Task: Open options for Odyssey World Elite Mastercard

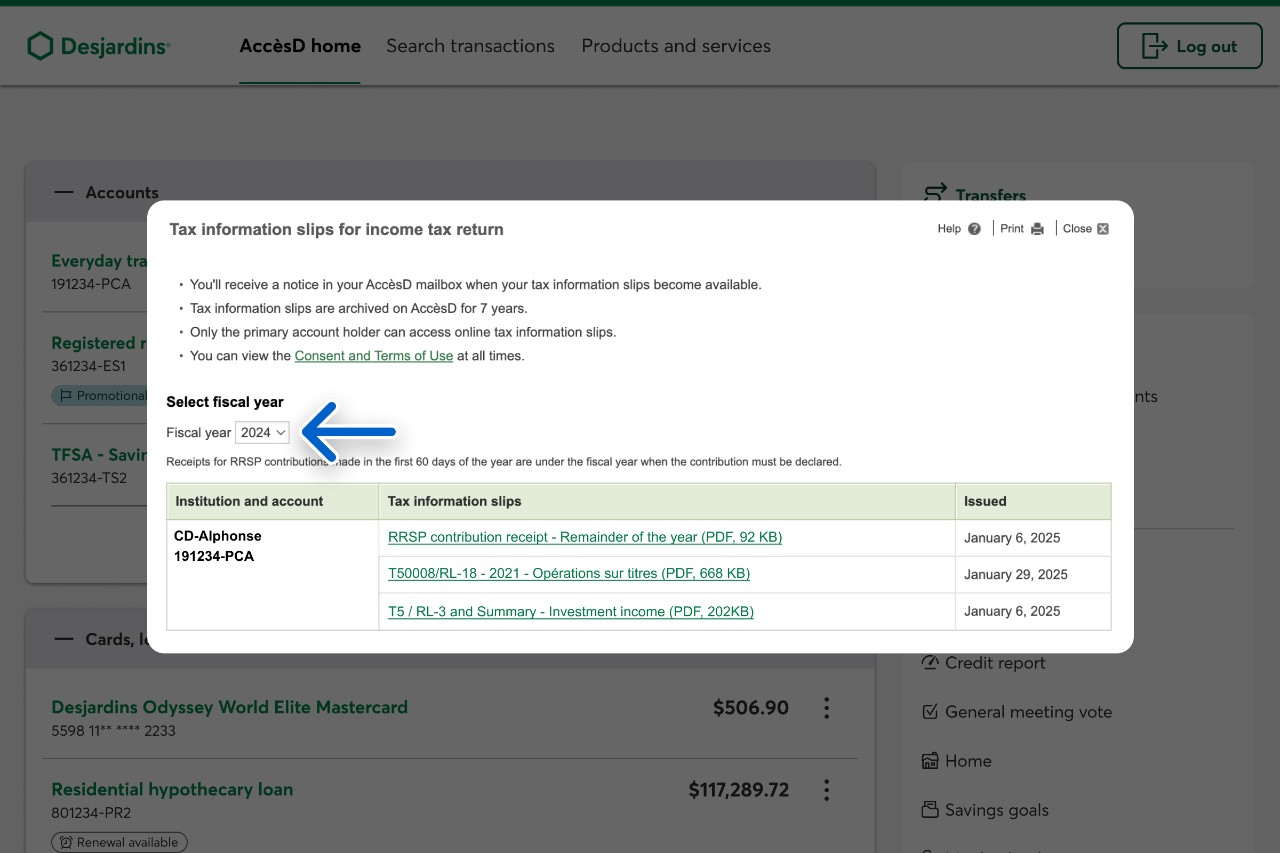Action: (x=826, y=708)
